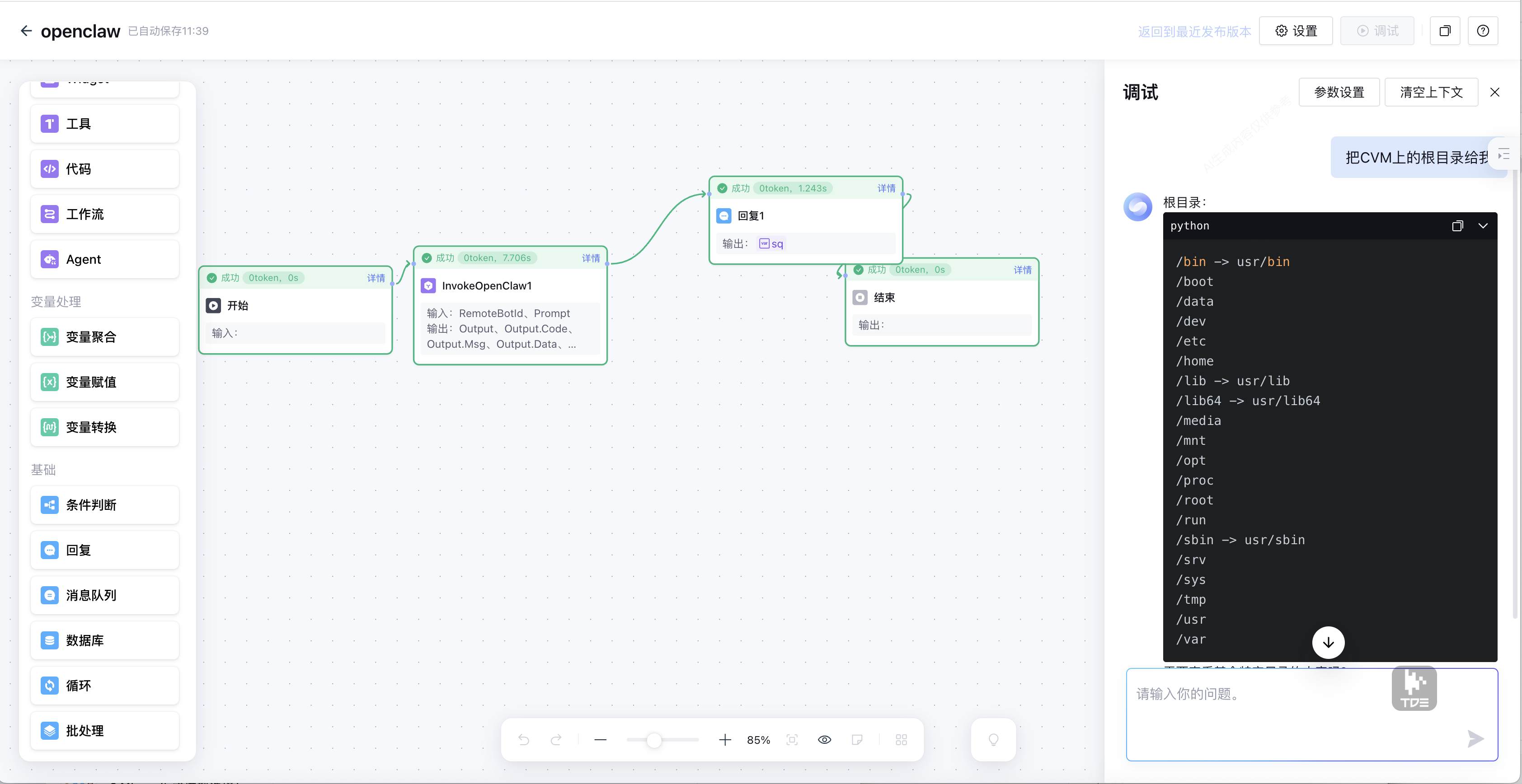Screen dimensions: 1522x784
Task: Expand 详情 on the 回复1 node
Action: 886,188
